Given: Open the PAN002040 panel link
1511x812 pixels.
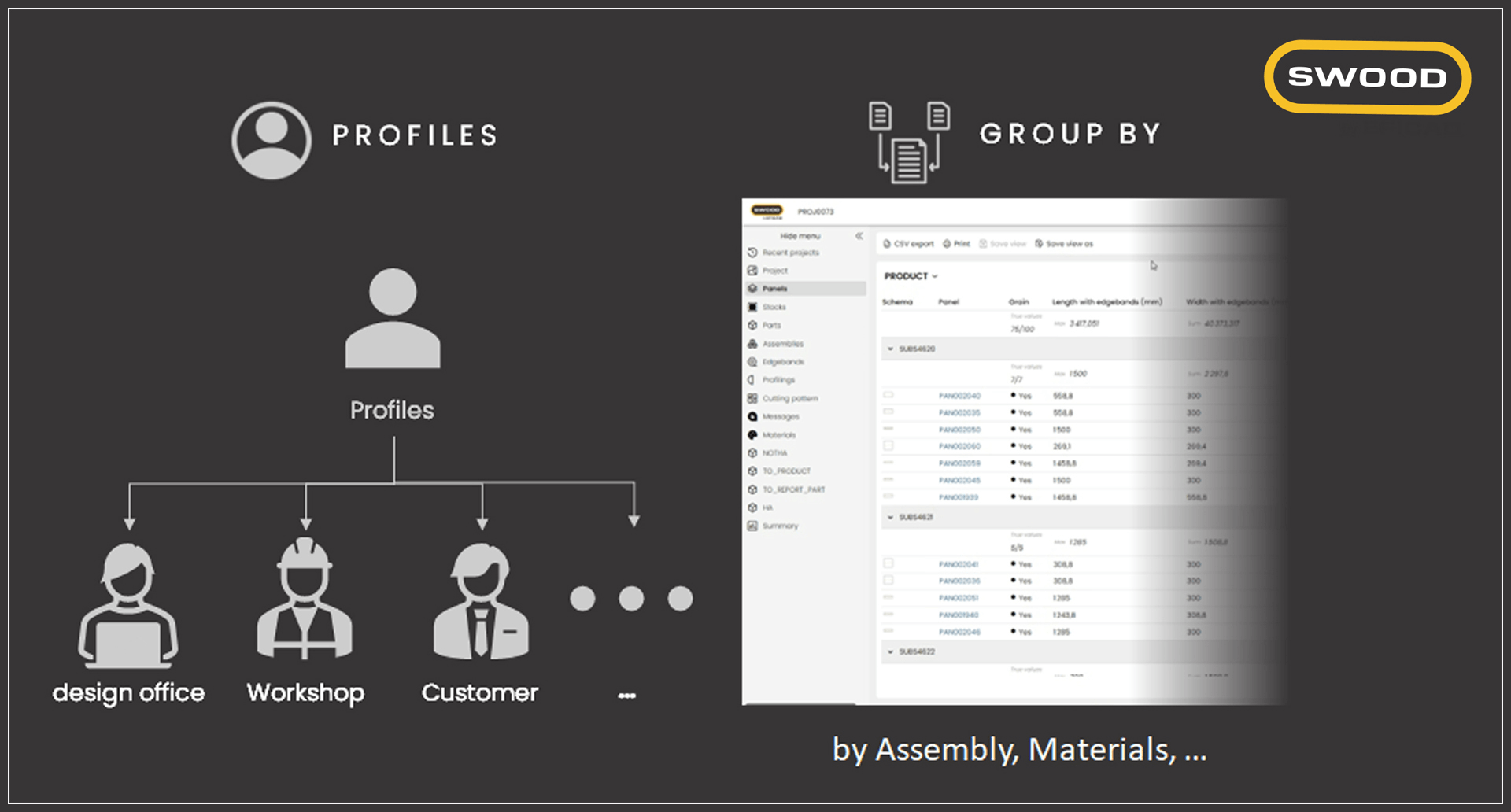Looking at the screenshot, I should [959, 396].
